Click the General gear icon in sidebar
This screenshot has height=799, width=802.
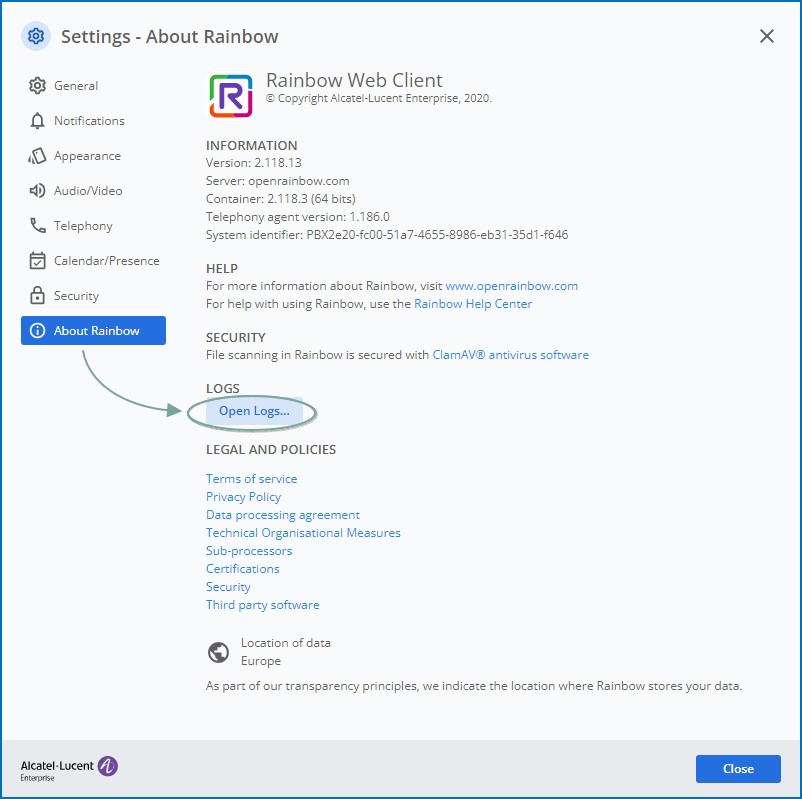pyautogui.click(x=38, y=86)
